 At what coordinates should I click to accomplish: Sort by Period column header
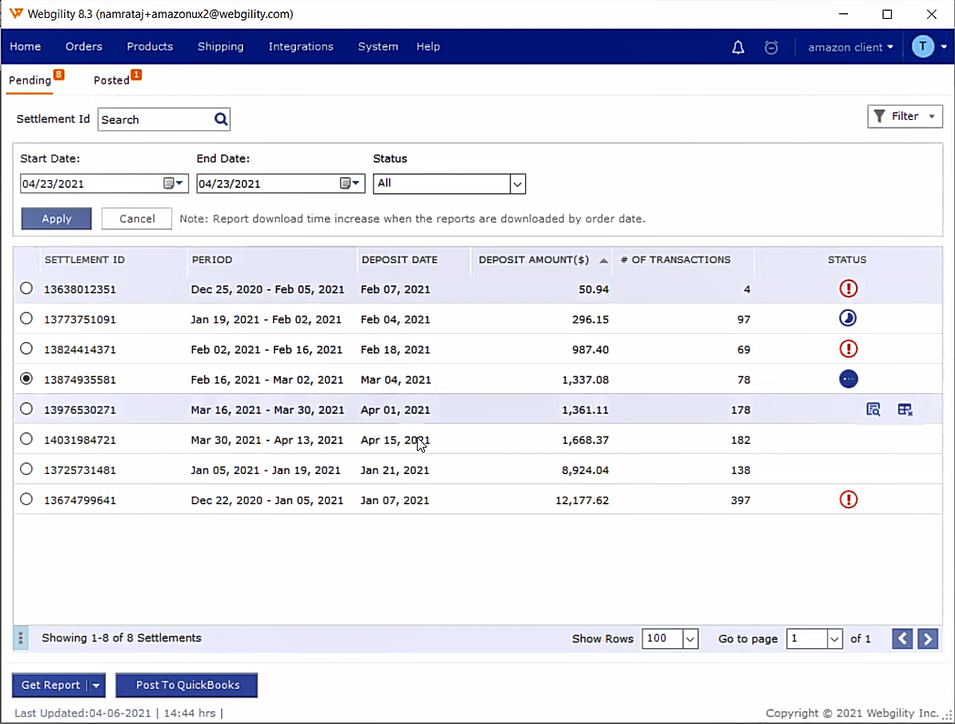point(212,260)
